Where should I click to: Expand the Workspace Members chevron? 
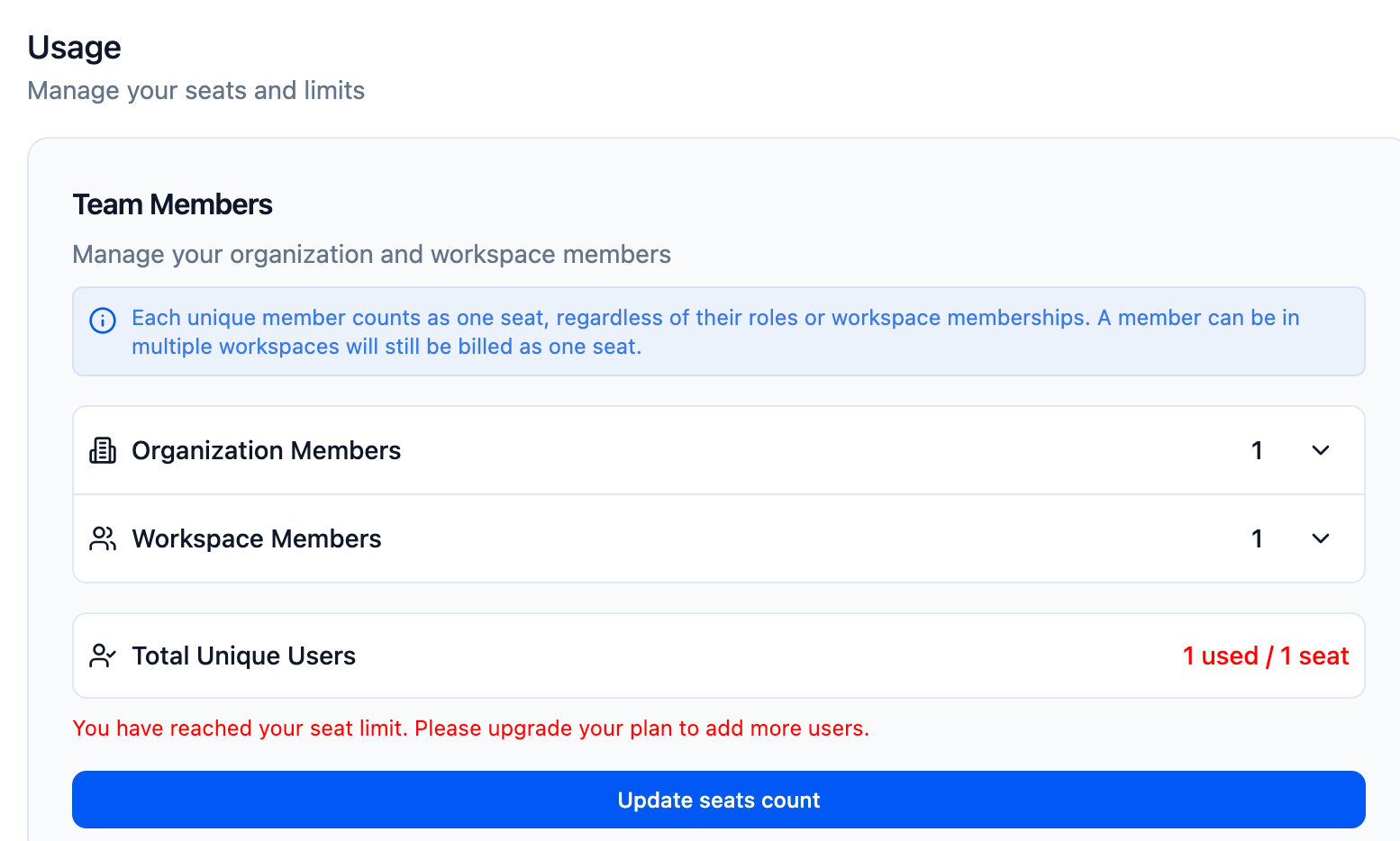pyautogui.click(x=1321, y=538)
